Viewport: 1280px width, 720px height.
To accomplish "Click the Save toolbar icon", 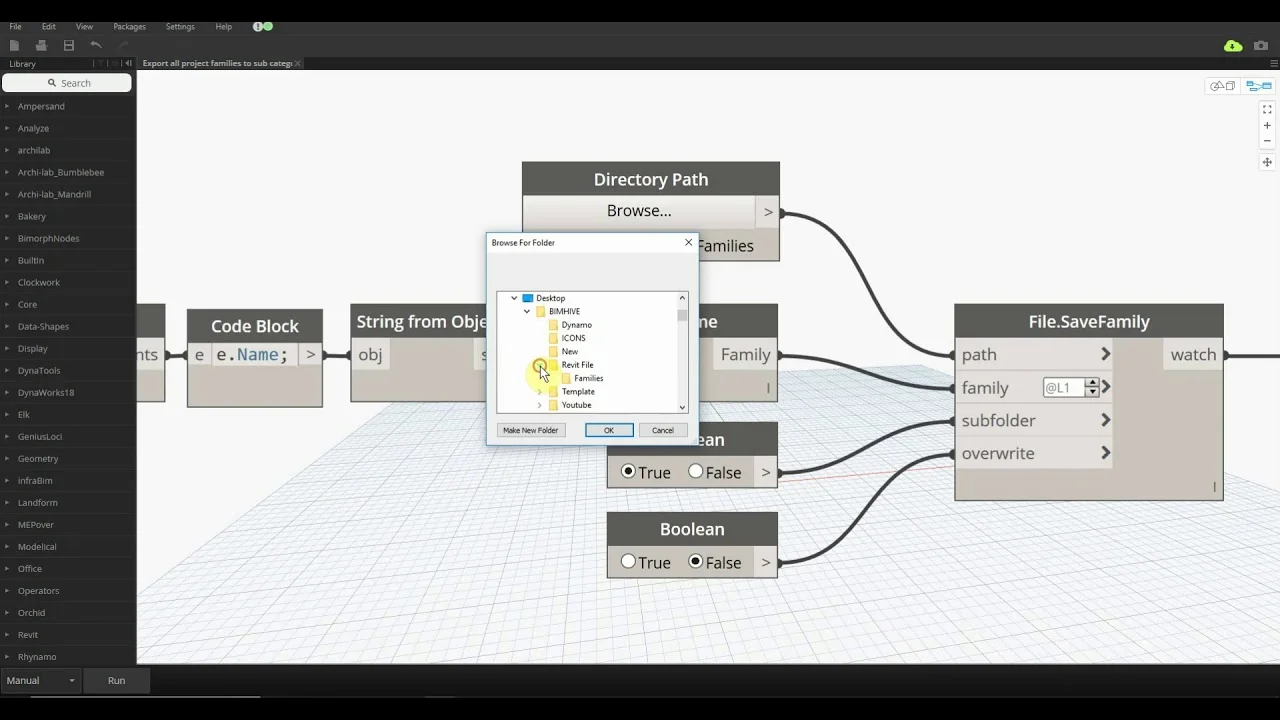I will click(x=69, y=45).
